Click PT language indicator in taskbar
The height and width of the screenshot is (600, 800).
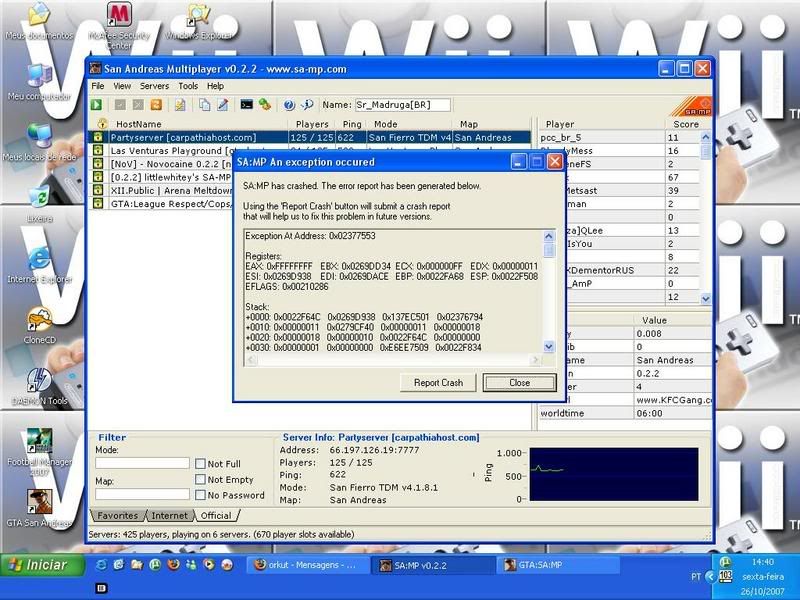pyautogui.click(x=696, y=577)
